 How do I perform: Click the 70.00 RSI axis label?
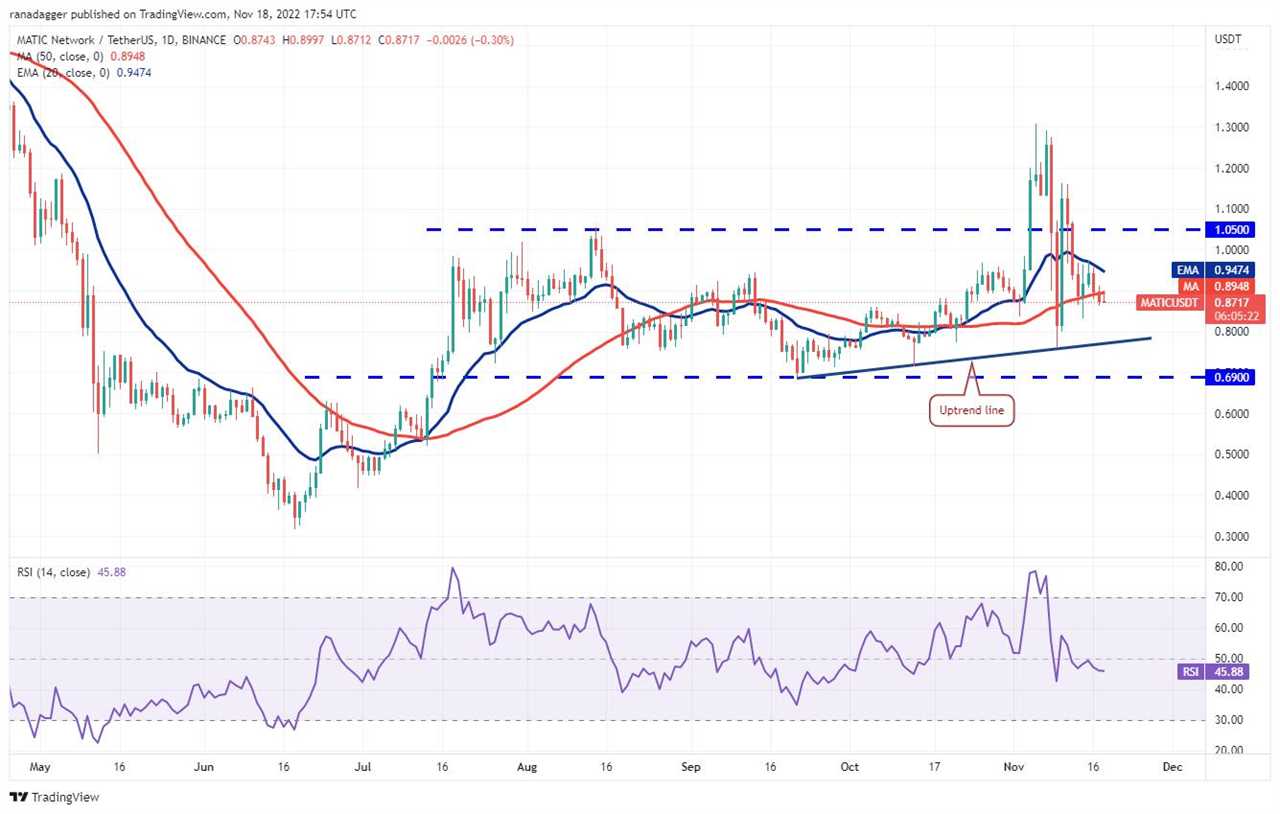[x=1229, y=597]
